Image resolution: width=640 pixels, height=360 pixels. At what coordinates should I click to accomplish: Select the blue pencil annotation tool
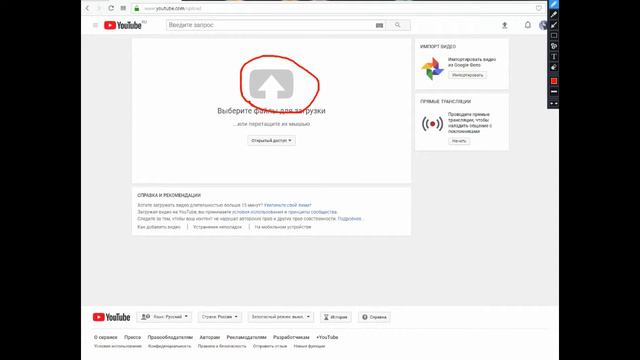coord(554,4)
